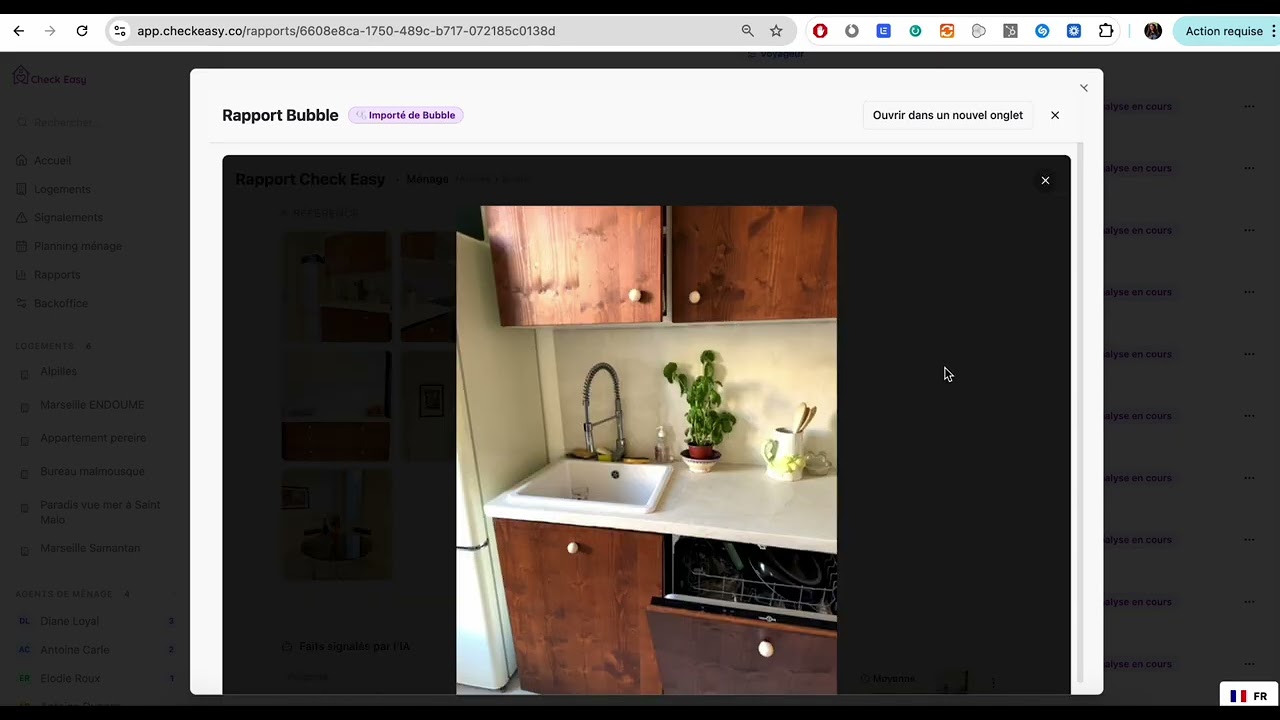1280x720 pixels.
Task: Open the round blue Shazam-style extension
Action: [1042, 31]
